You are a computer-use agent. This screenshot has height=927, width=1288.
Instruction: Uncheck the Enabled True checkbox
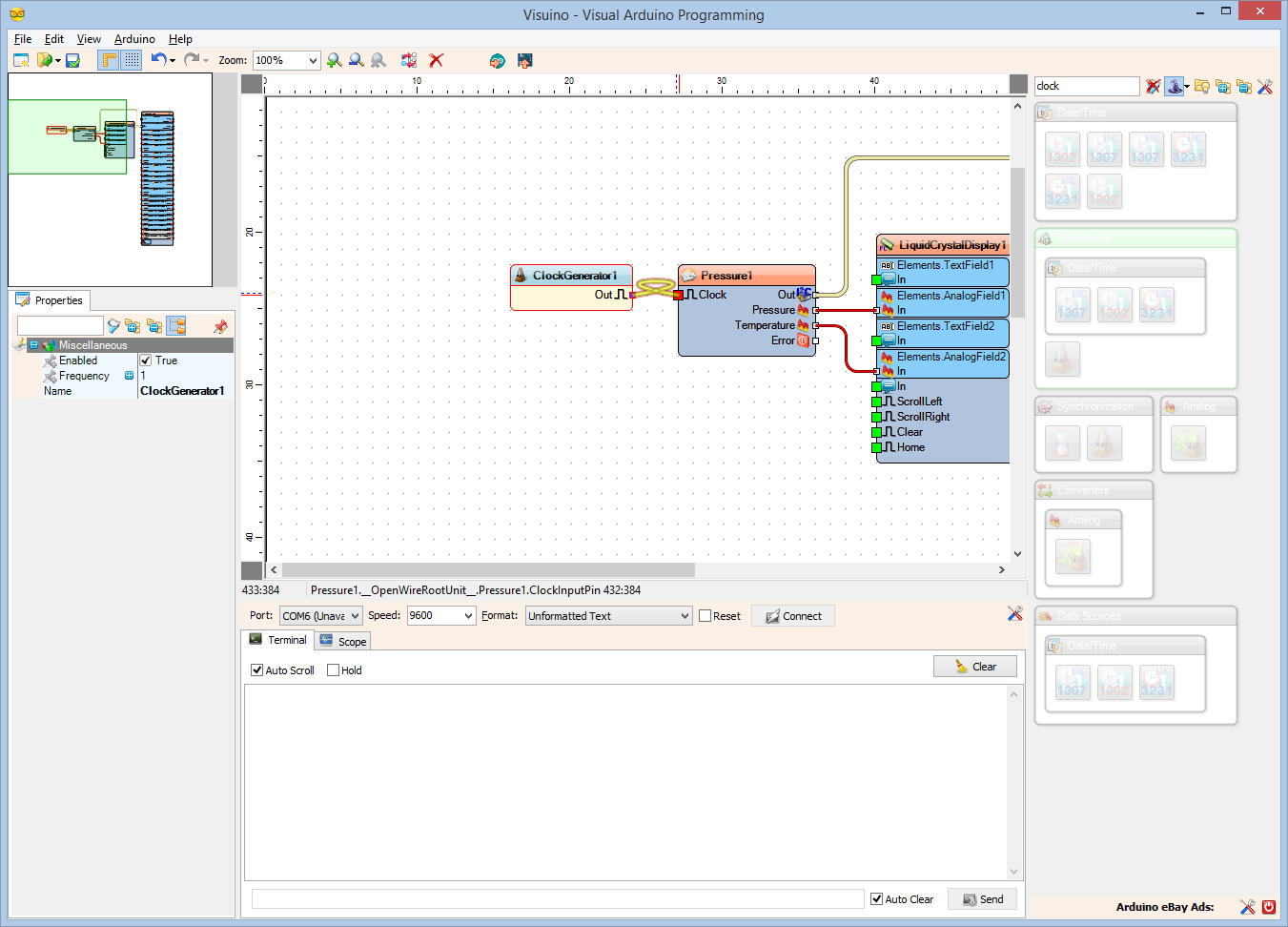click(146, 360)
